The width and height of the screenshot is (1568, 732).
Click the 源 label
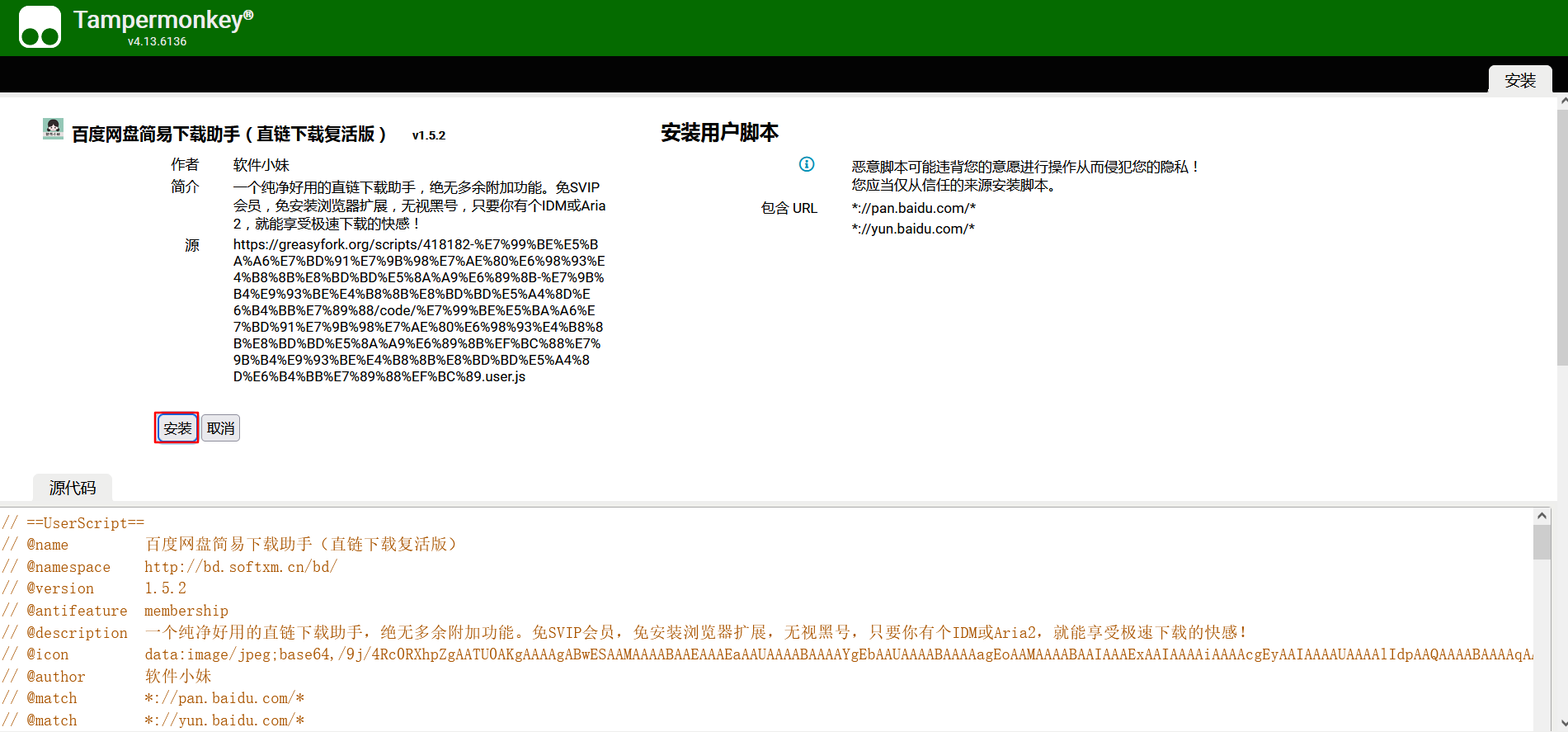point(192,245)
